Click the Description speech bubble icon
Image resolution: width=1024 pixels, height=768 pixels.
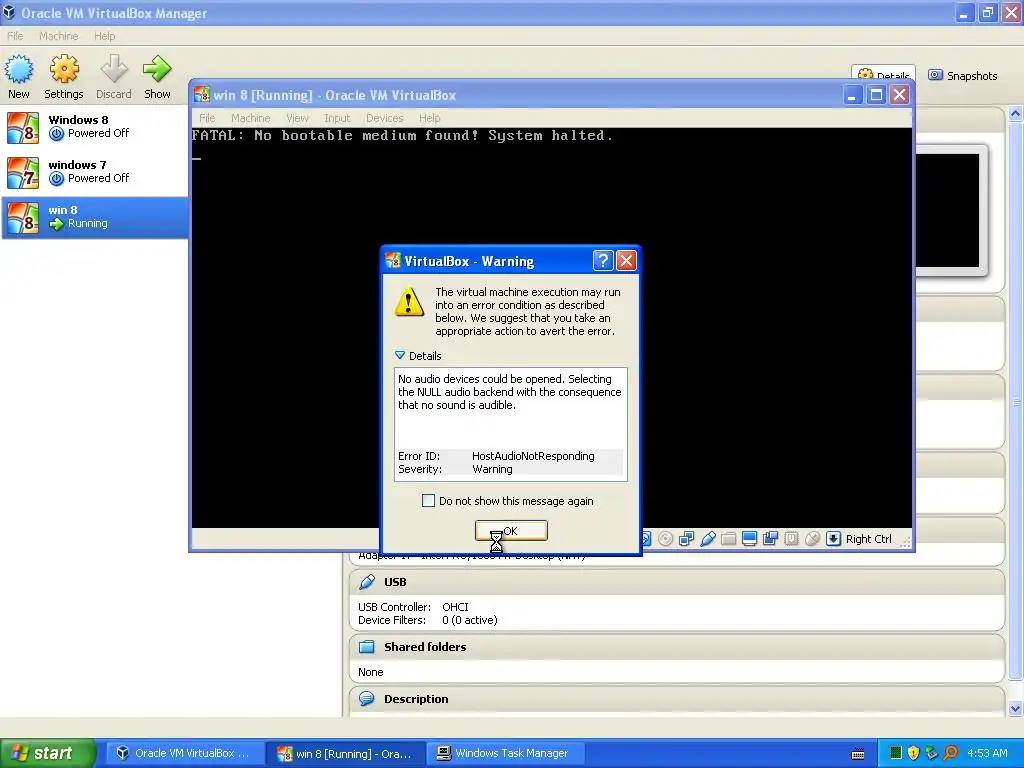[x=367, y=699]
